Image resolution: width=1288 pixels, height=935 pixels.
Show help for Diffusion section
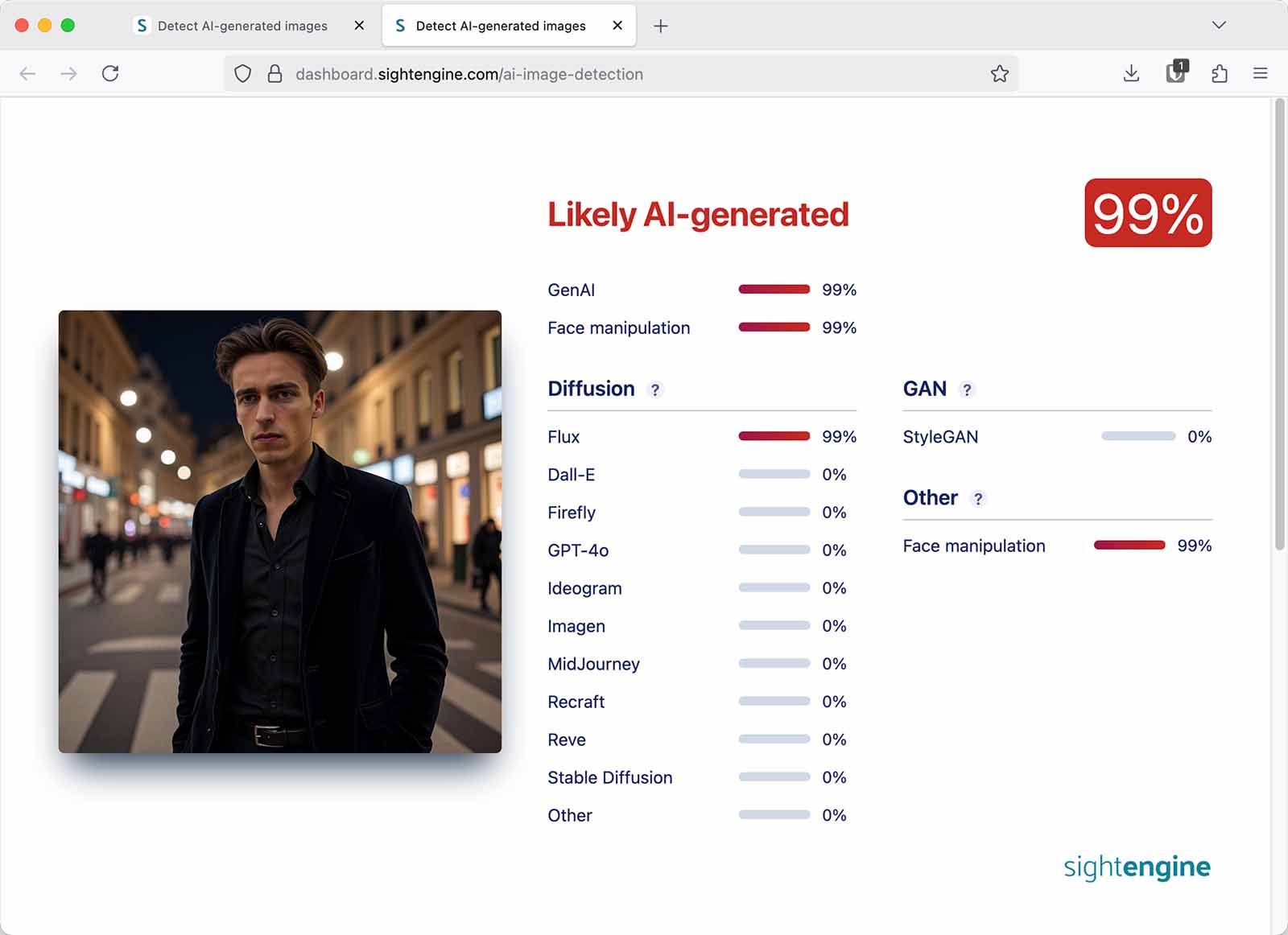coord(655,389)
